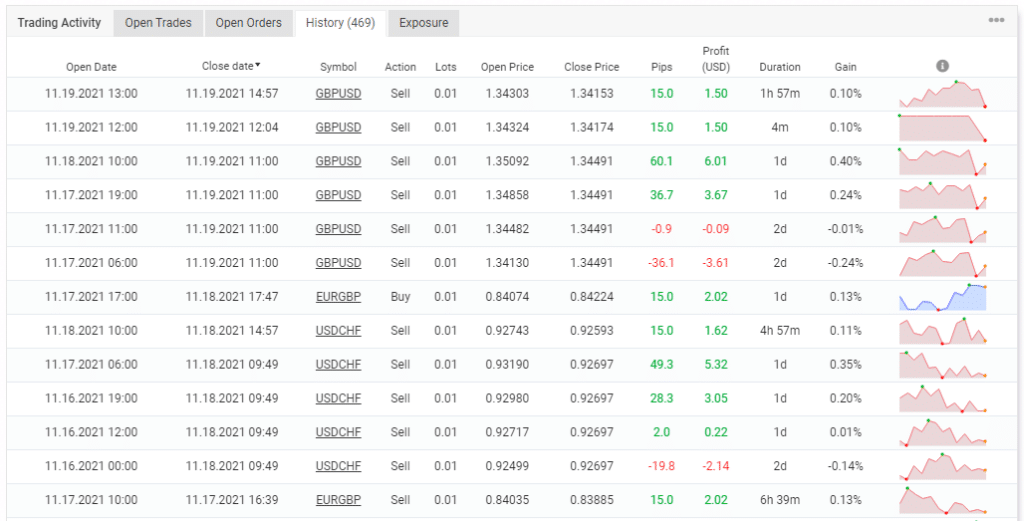This screenshot has width=1024, height=521.
Task: Open the Exposure tab
Action: pos(423,23)
